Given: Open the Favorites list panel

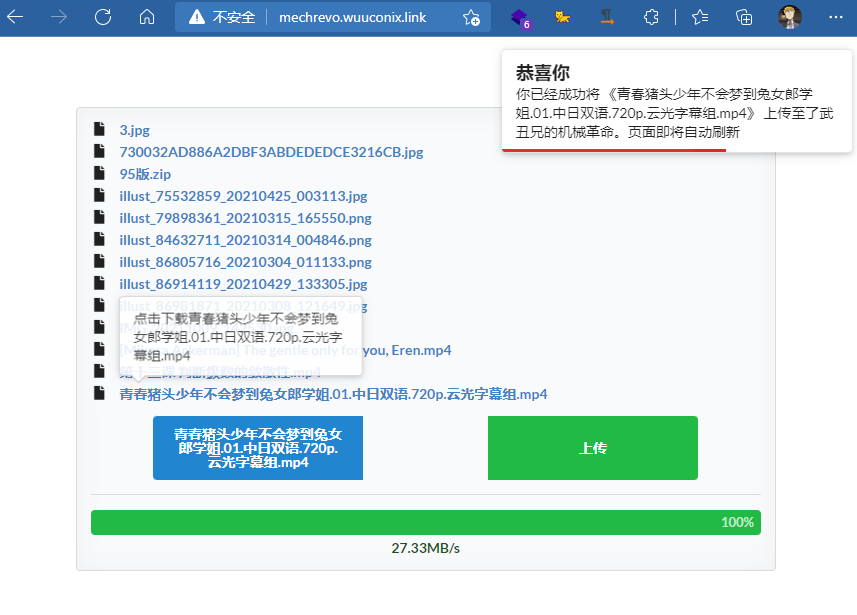Looking at the screenshot, I should [700, 17].
